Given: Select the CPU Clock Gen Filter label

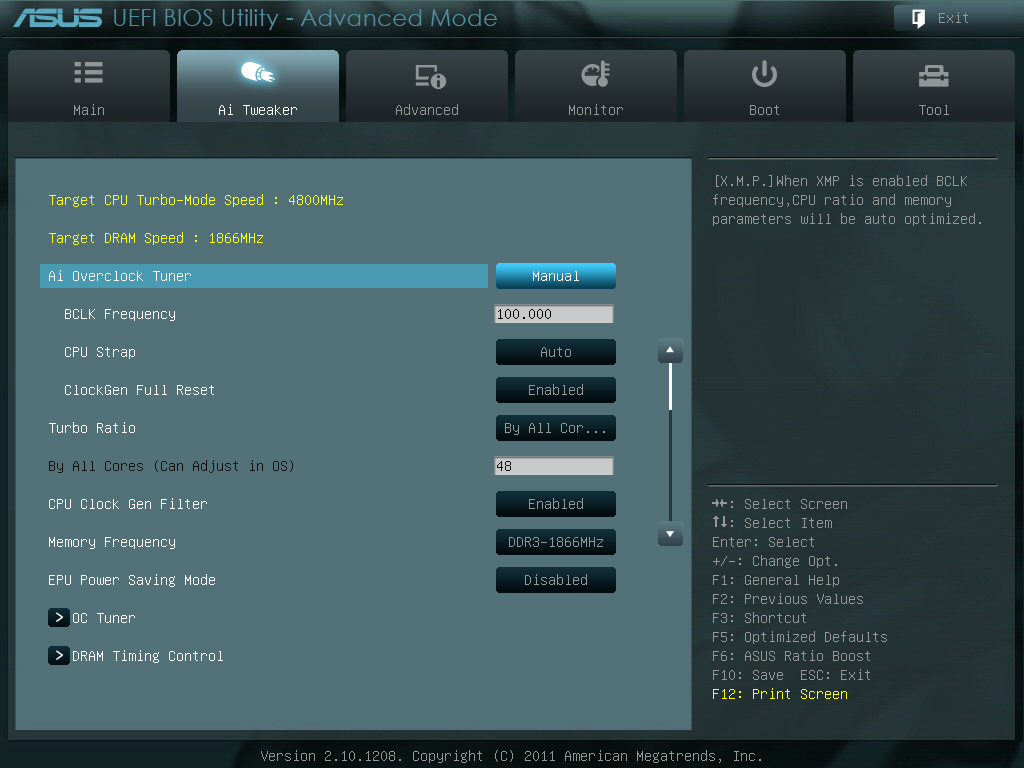Looking at the screenshot, I should [x=127, y=504].
